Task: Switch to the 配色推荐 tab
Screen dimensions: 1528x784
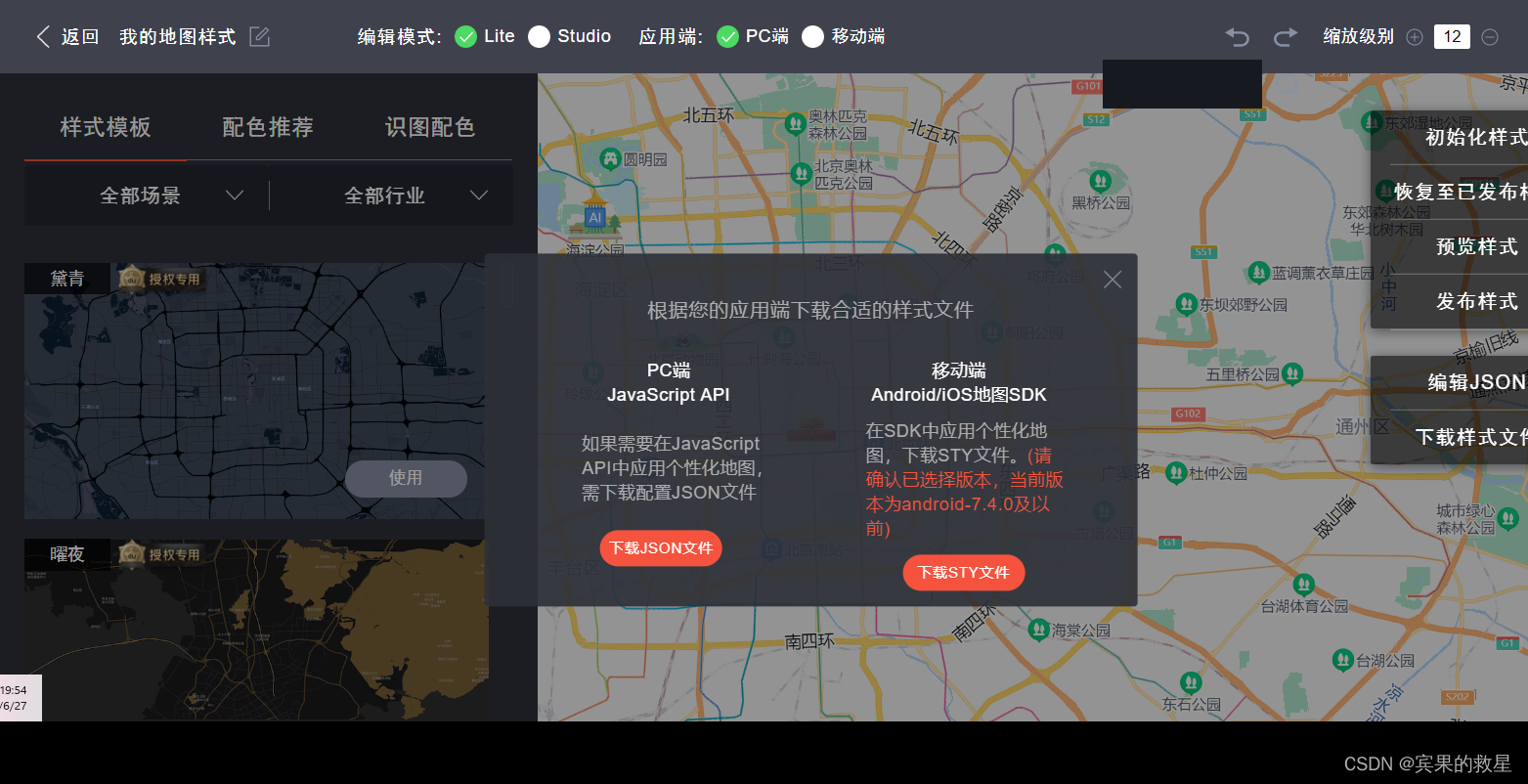Action: click(x=267, y=126)
